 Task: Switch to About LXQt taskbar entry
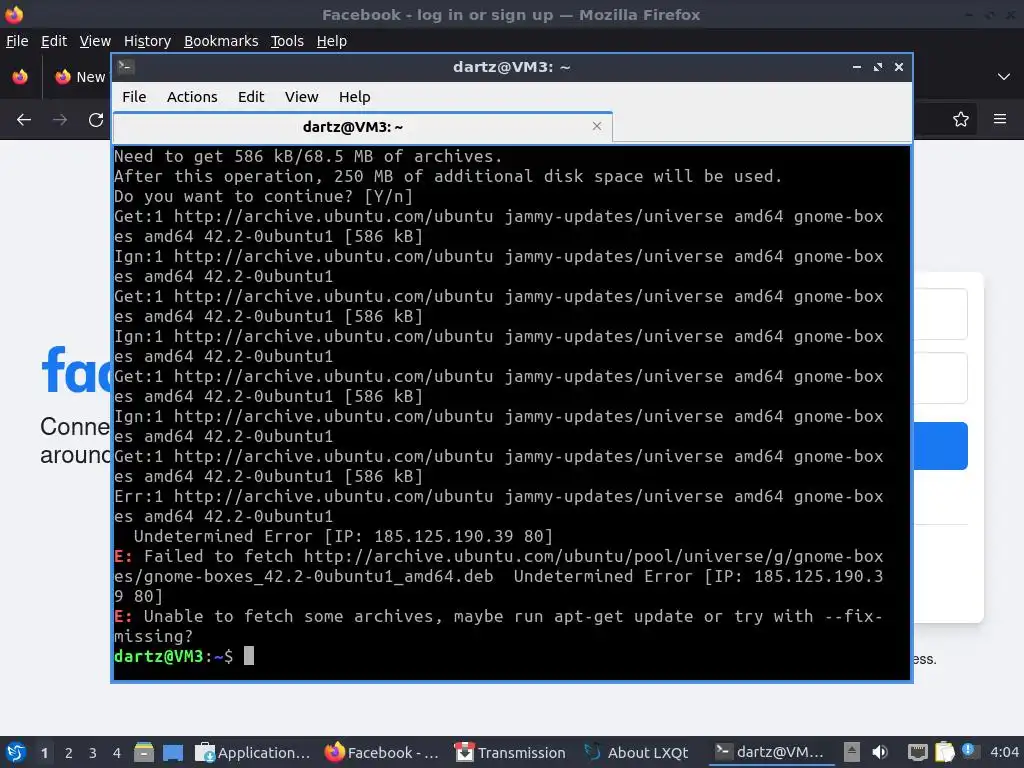[639, 752]
